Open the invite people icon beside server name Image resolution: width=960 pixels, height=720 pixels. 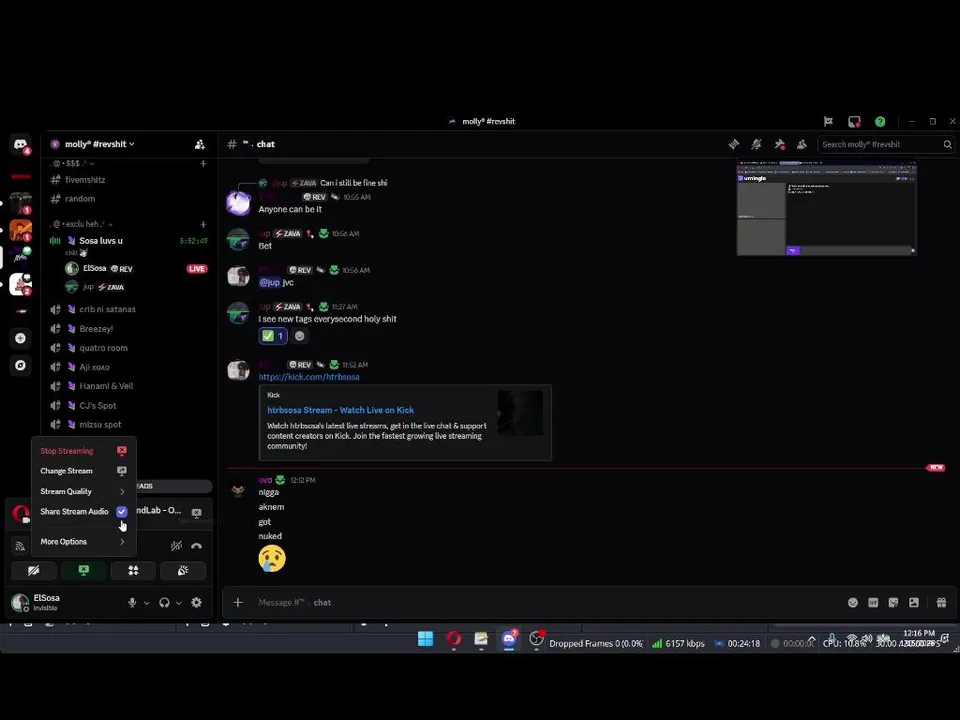click(200, 144)
